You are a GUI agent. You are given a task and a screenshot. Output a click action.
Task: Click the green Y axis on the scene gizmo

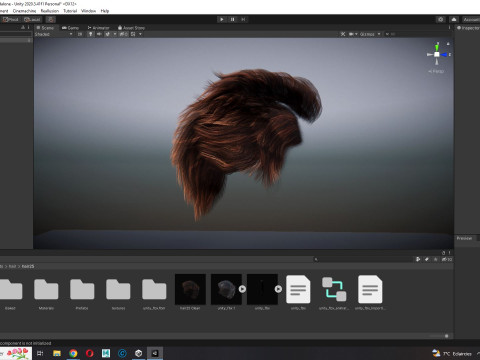437,47
